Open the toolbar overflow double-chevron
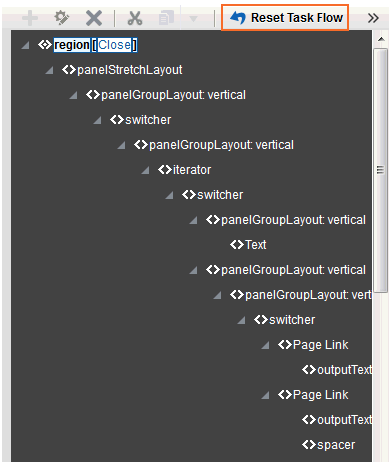The width and height of the screenshot is (389, 462). [x=373, y=18]
